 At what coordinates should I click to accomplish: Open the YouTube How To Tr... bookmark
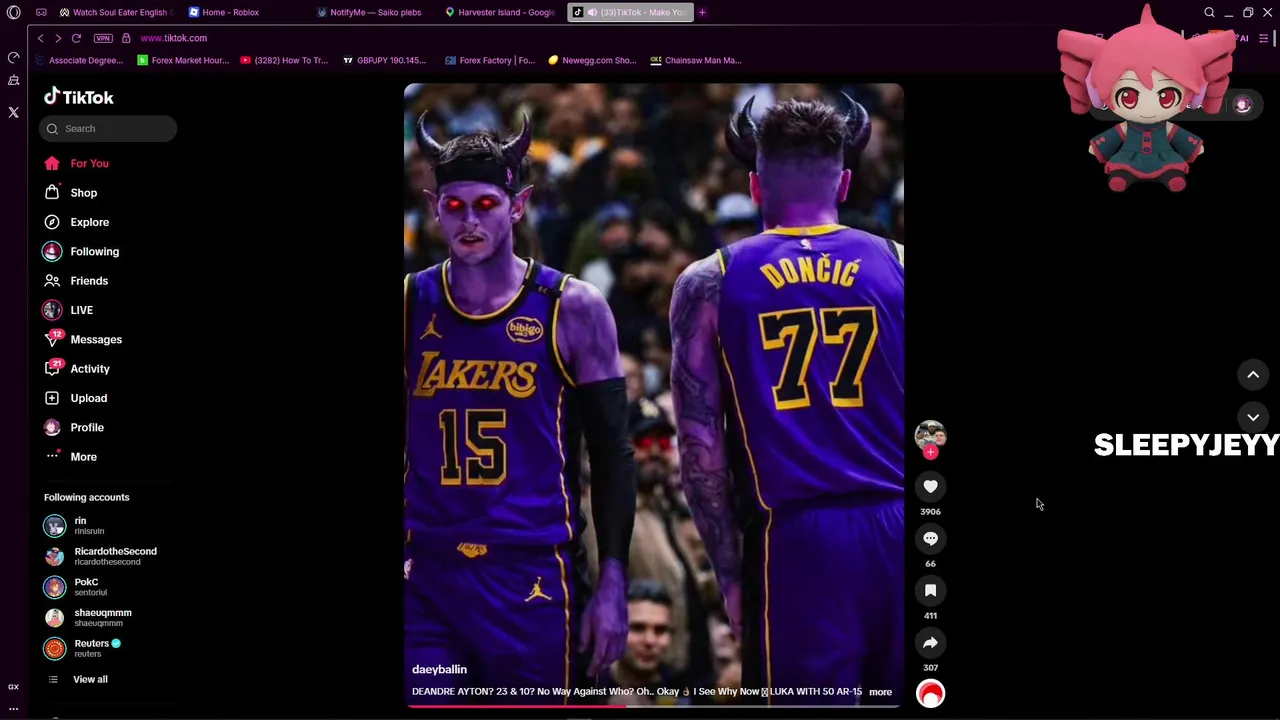pos(284,60)
